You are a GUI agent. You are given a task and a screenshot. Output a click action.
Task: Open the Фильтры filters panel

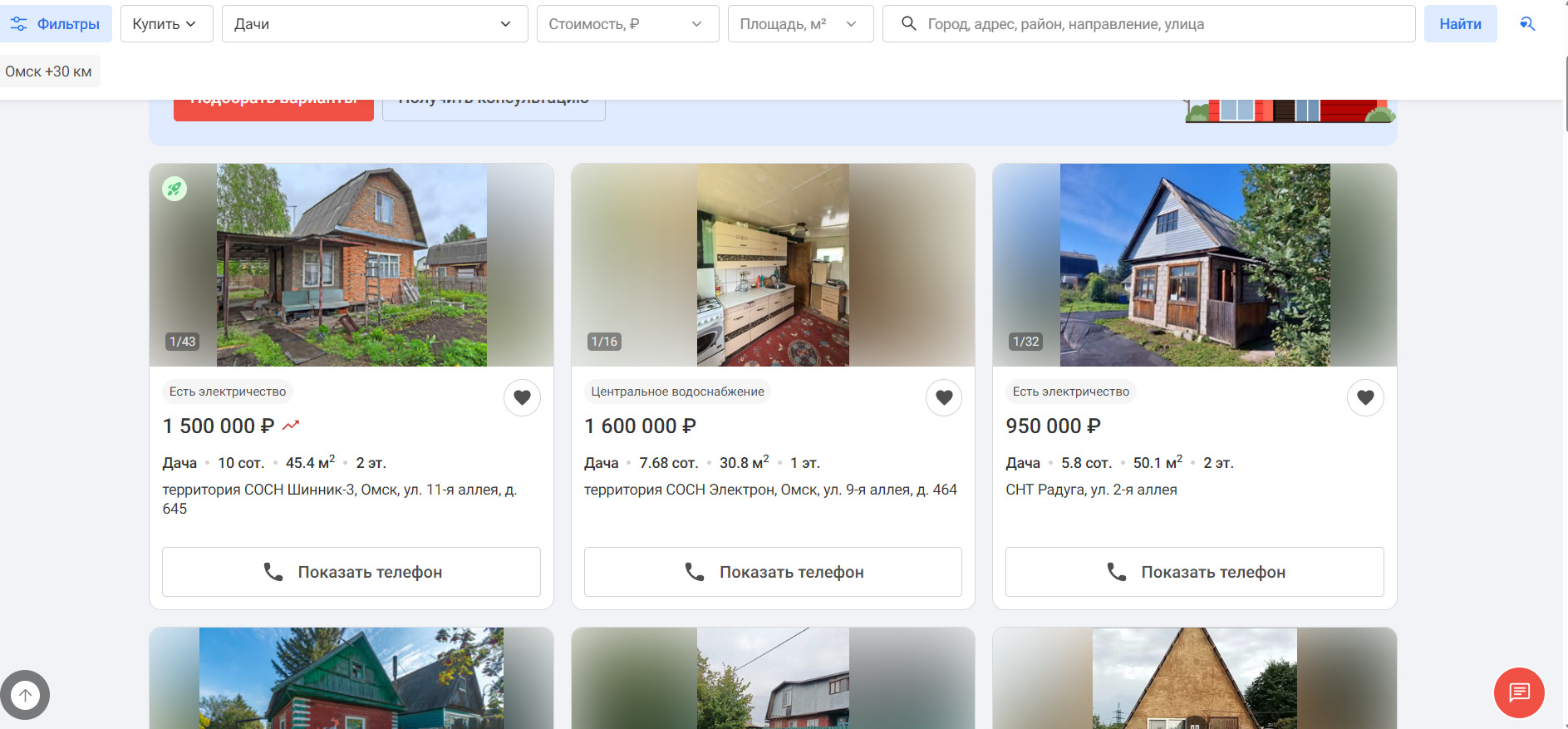pyautogui.click(x=55, y=24)
